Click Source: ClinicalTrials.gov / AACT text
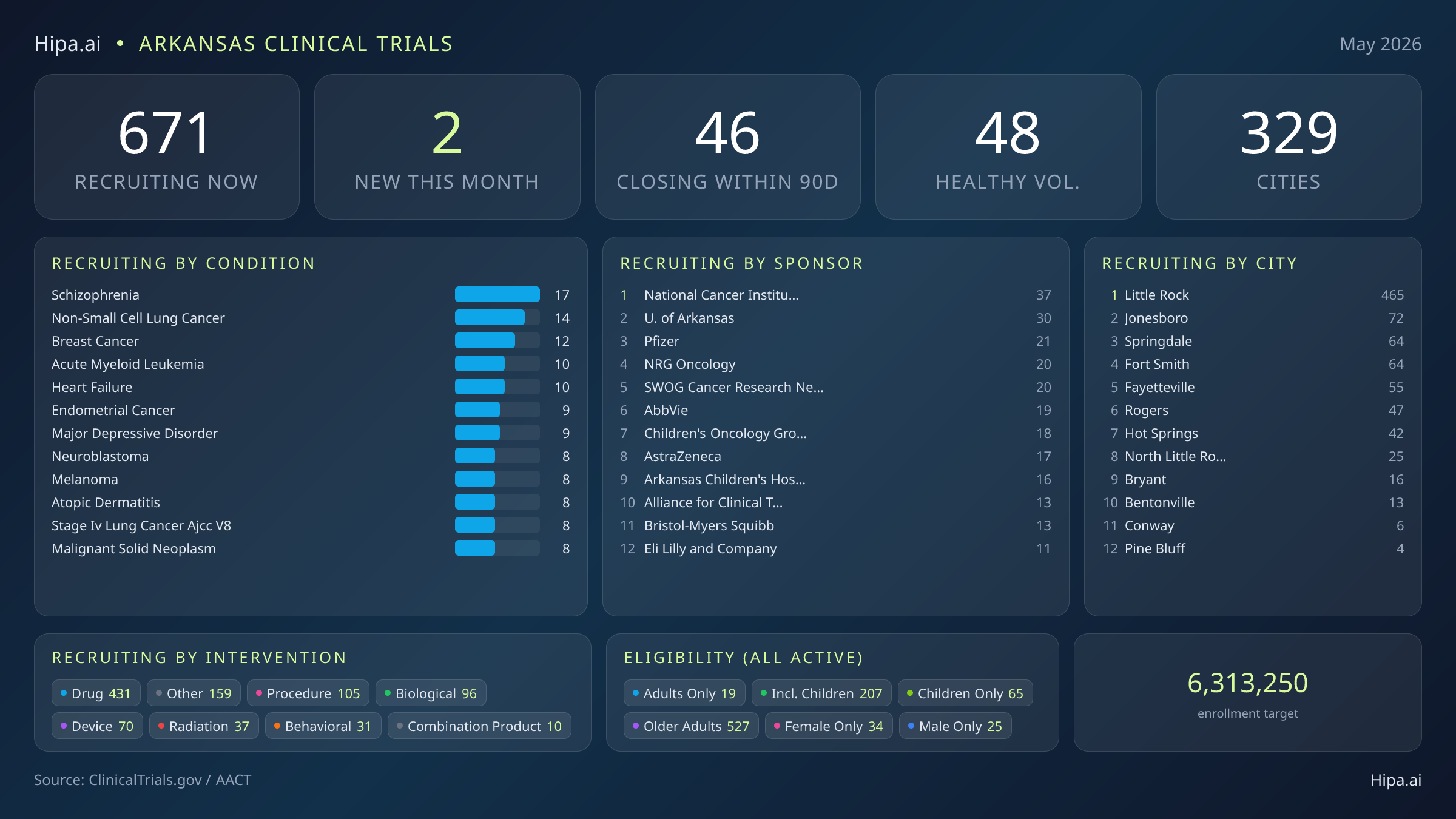1456x819 pixels. 143,780
